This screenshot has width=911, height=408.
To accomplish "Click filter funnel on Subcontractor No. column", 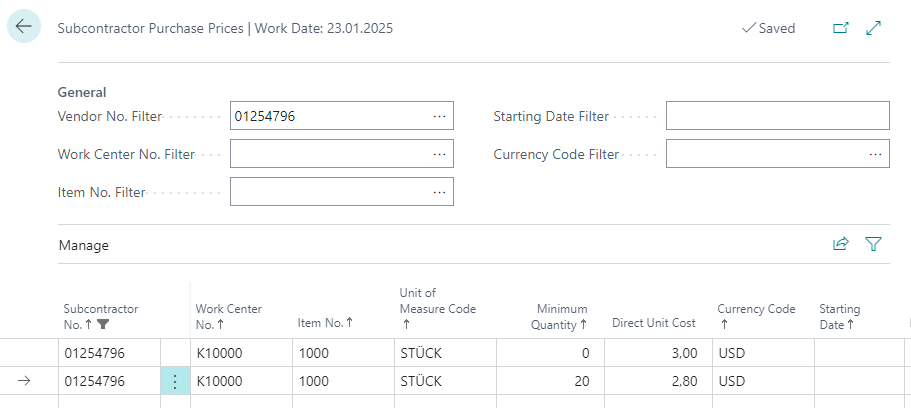I will [x=103, y=324].
